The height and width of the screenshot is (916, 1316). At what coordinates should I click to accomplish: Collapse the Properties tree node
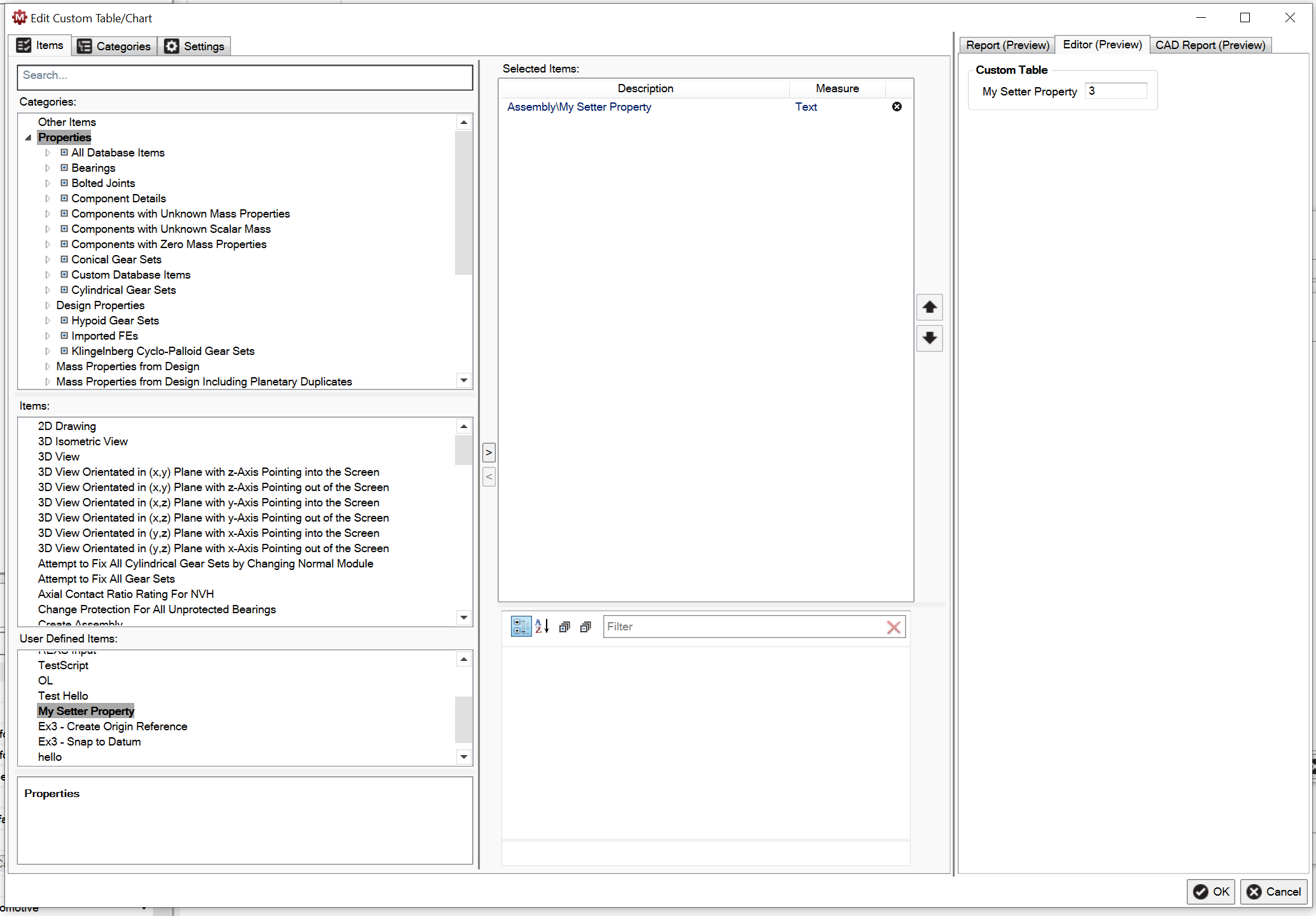coord(27,137)
